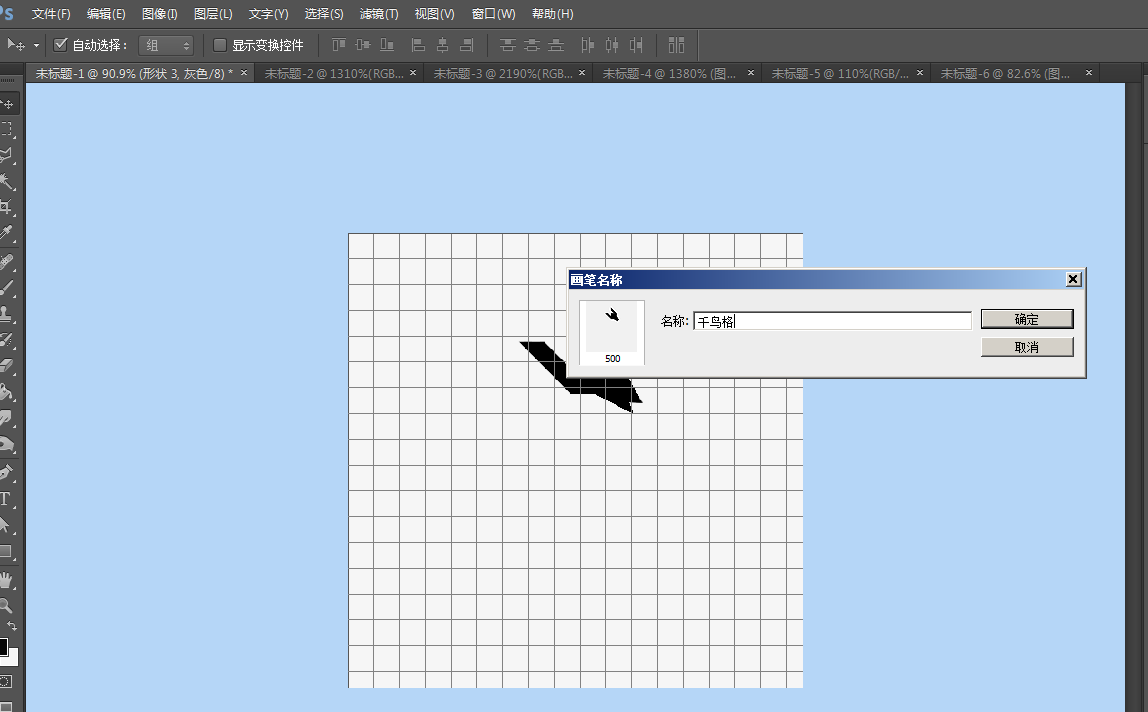
Task: Click the white background color swatch
Action: [13, 657]
